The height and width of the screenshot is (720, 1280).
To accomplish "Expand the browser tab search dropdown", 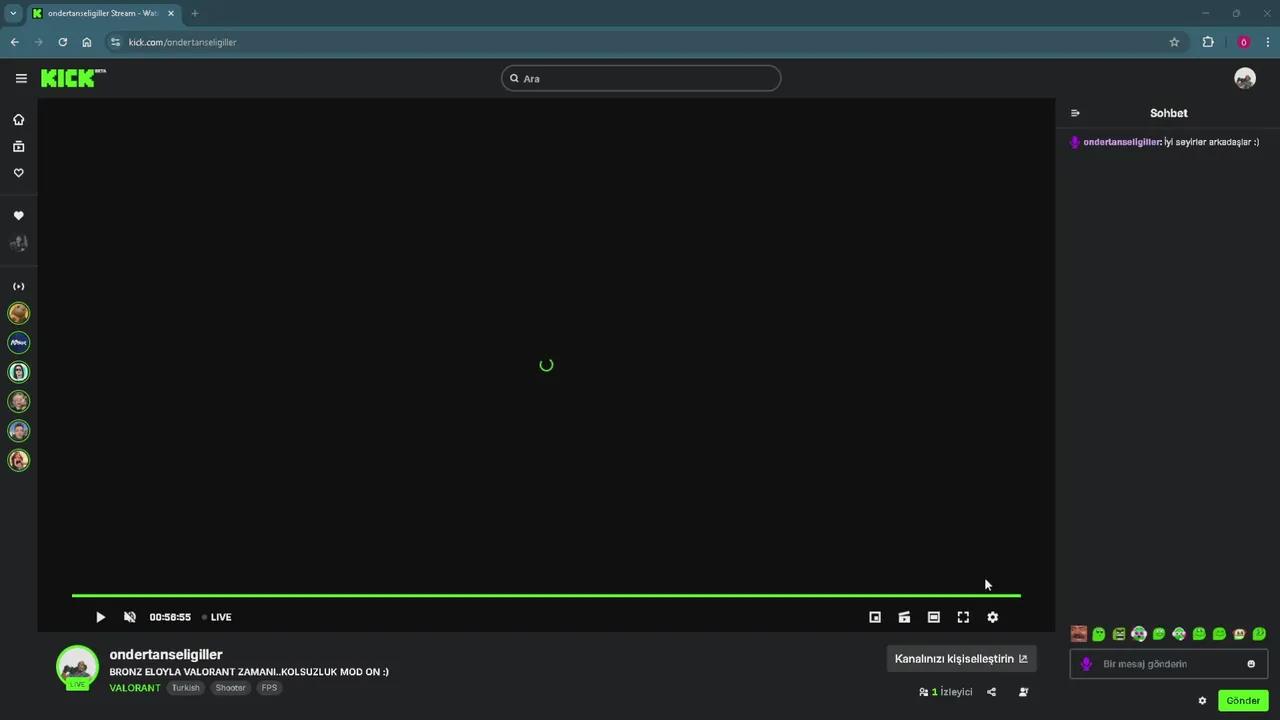I will tap(13, 13).
